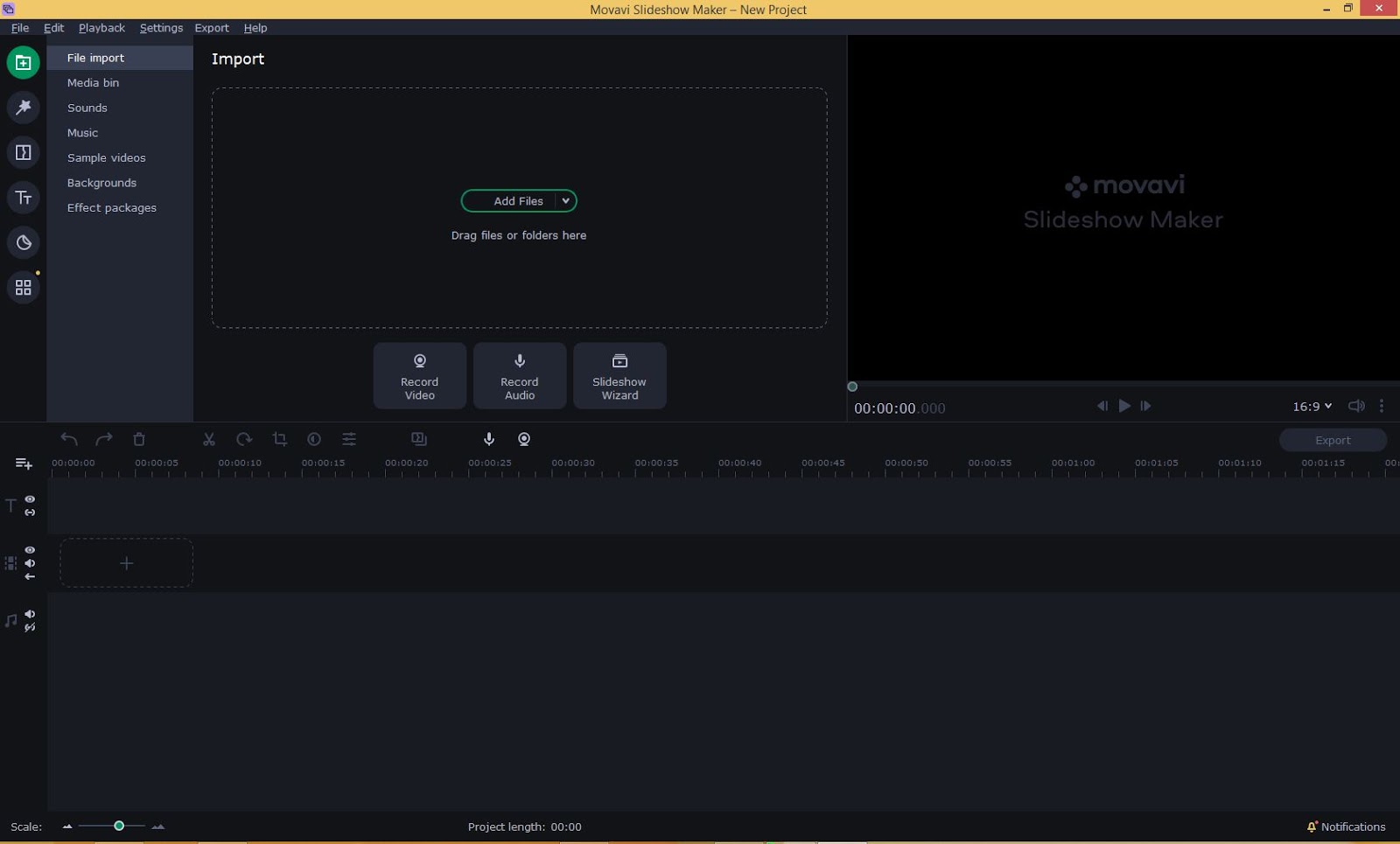Select Sample videos in the side list
Image resolution: width=1400 pixels, height=844 pixels.
pos(120,158)
